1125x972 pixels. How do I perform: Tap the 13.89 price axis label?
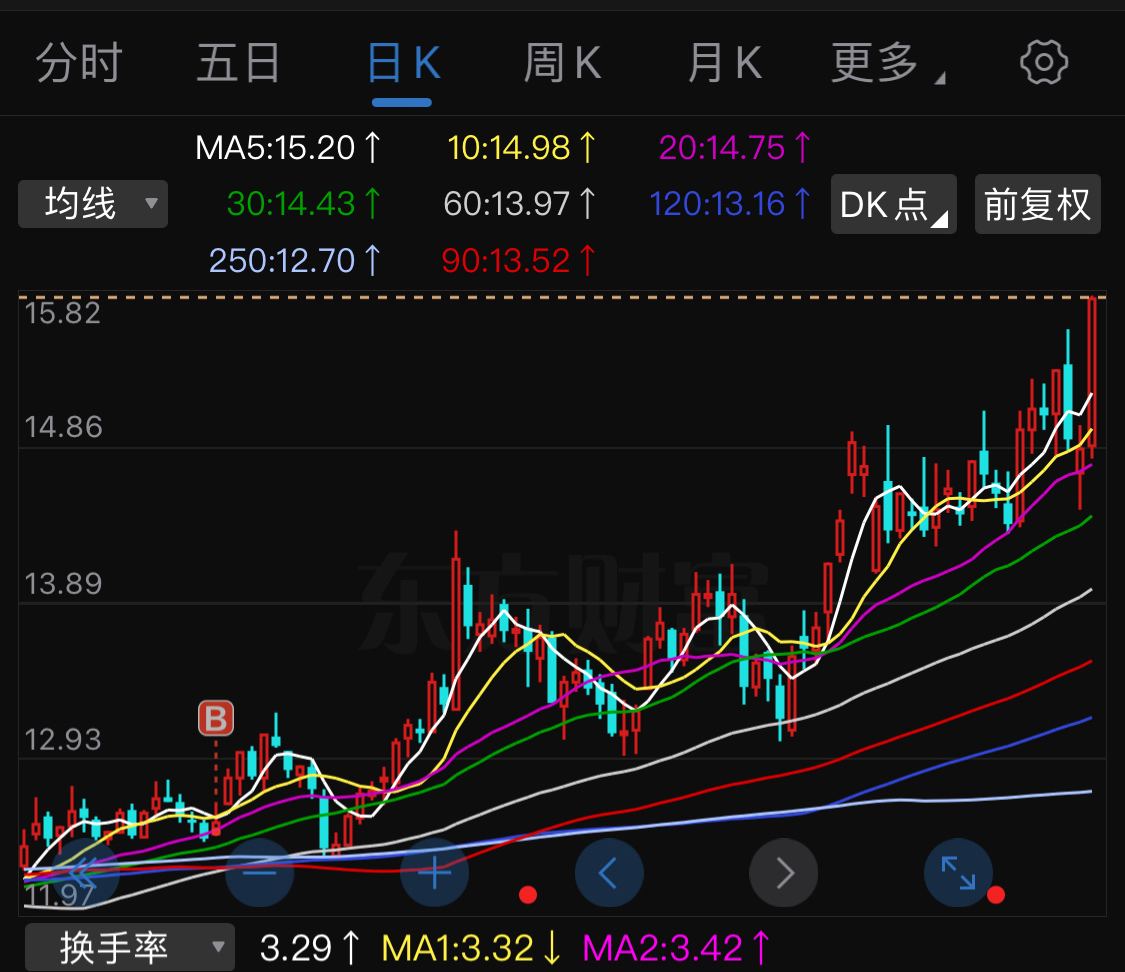(63, 584)
